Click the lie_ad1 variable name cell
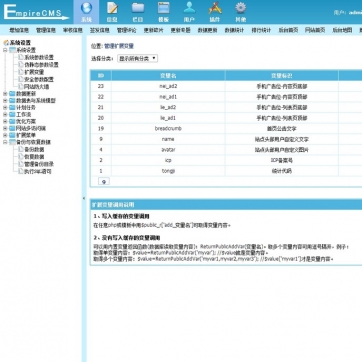 click(168, 118)
